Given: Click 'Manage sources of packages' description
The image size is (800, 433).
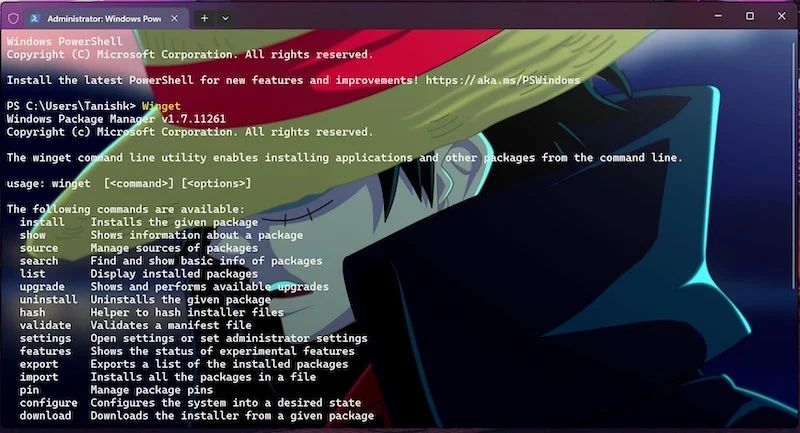Looking at the screenshot, I should 174,248.
